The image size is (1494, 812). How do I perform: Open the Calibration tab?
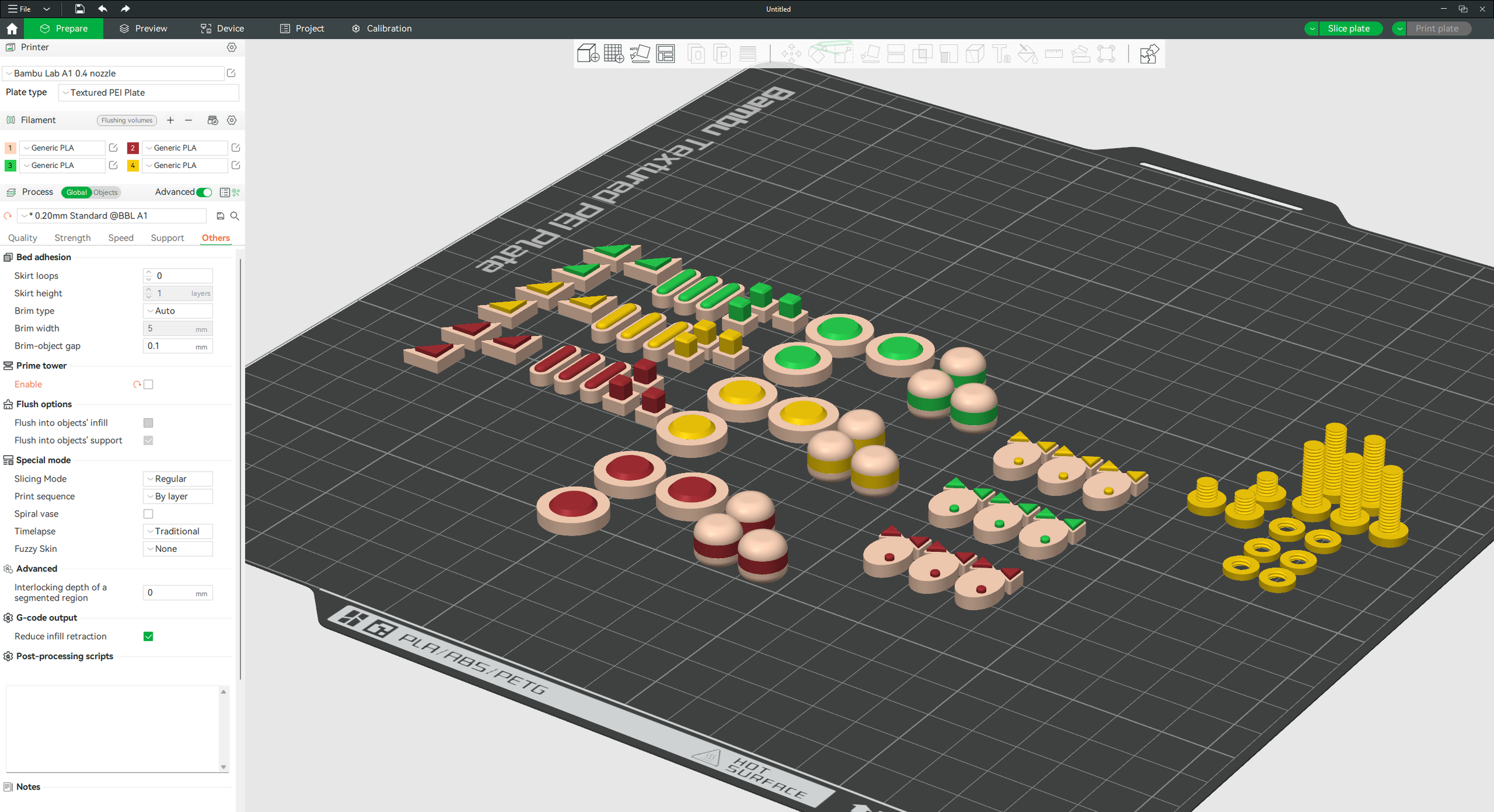(x=382, y=29)
